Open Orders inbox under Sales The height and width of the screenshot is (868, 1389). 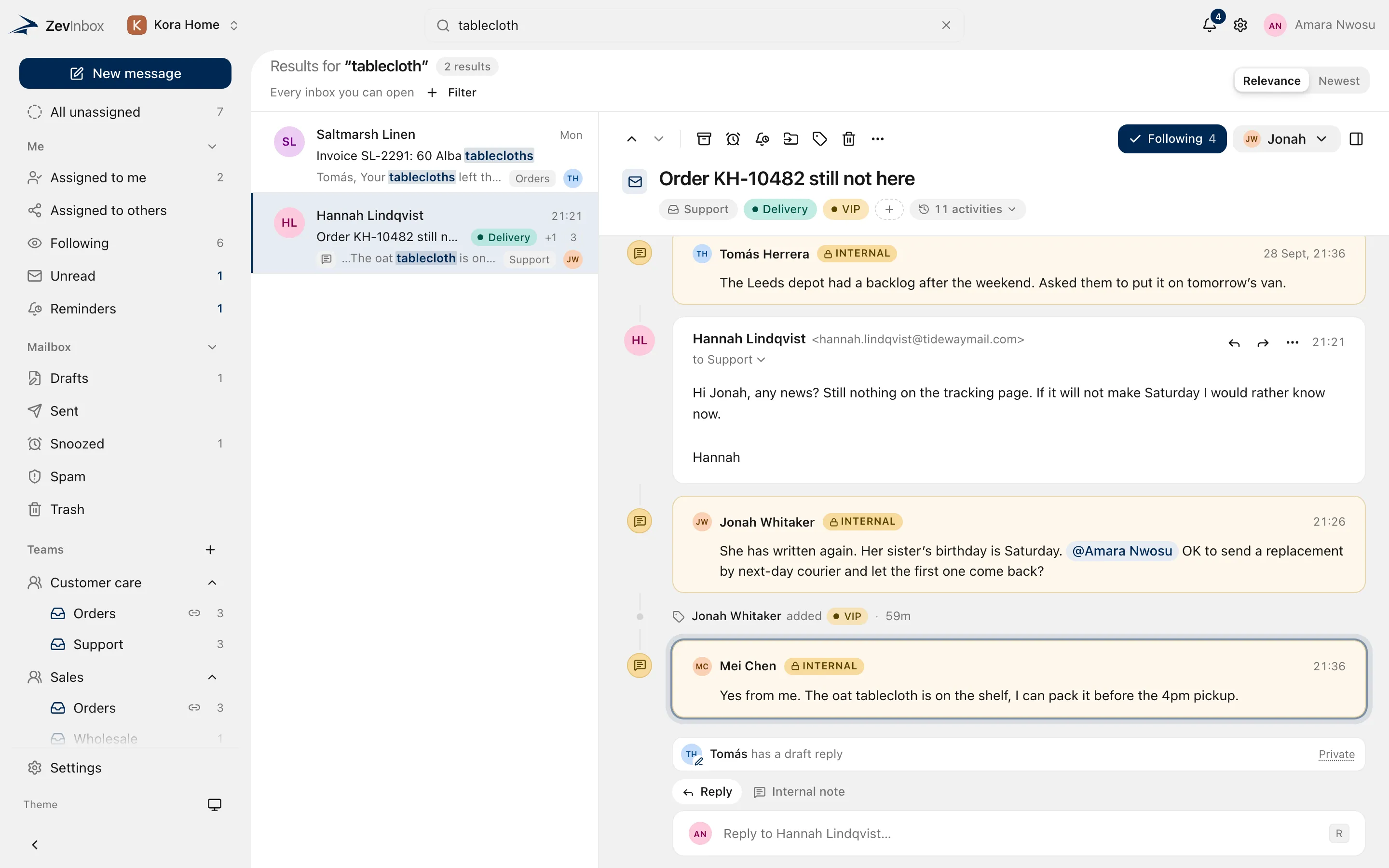136,708
